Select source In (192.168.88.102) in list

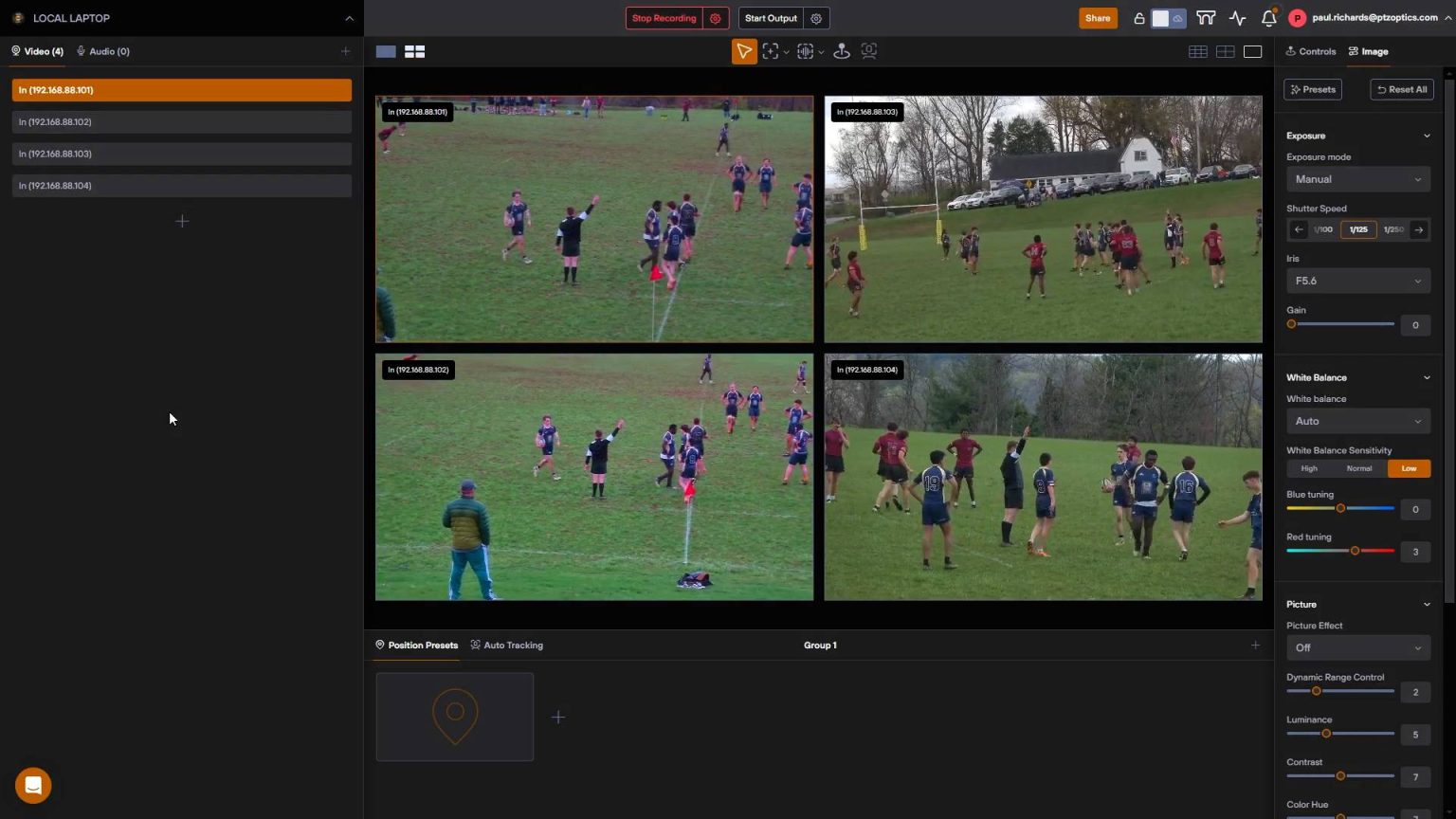182,121
